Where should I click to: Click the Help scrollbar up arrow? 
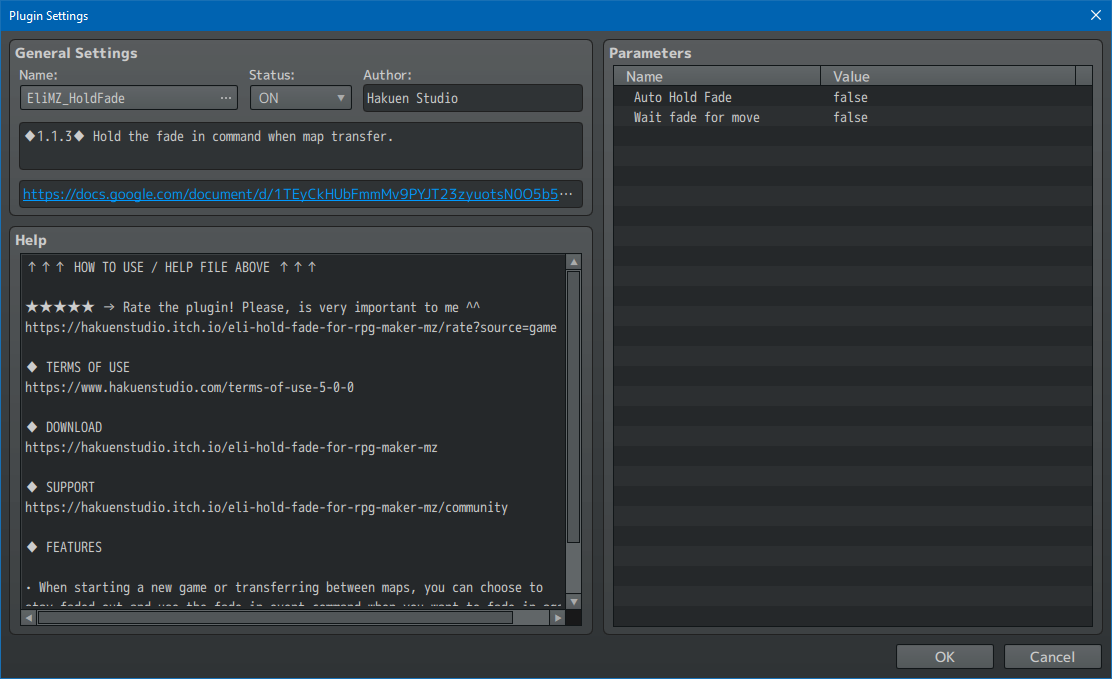574,263
